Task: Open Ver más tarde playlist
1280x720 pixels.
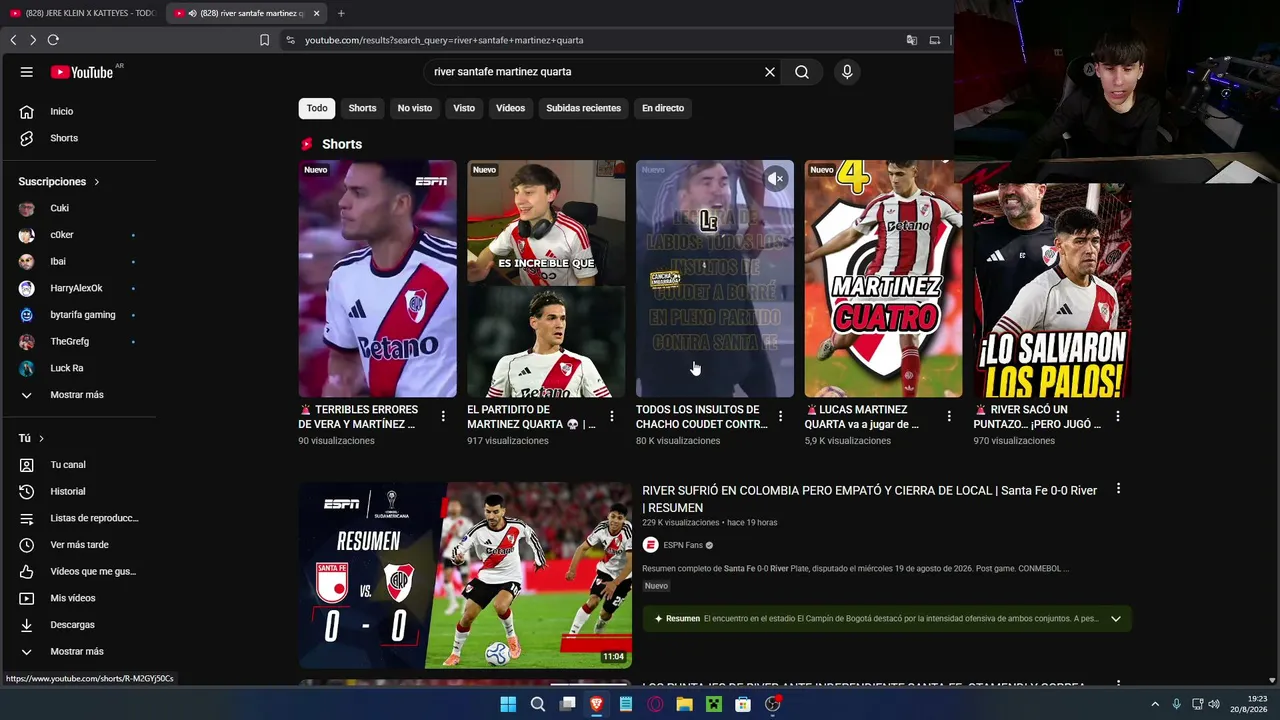Action: pyautogui.click(x=78, y=545)
